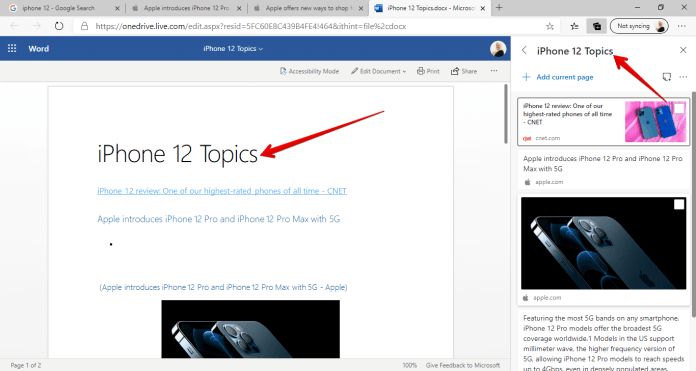Close the Apple offers new ways tab
The height and width of the screenshot is (371, 696).
click(360, 8)
